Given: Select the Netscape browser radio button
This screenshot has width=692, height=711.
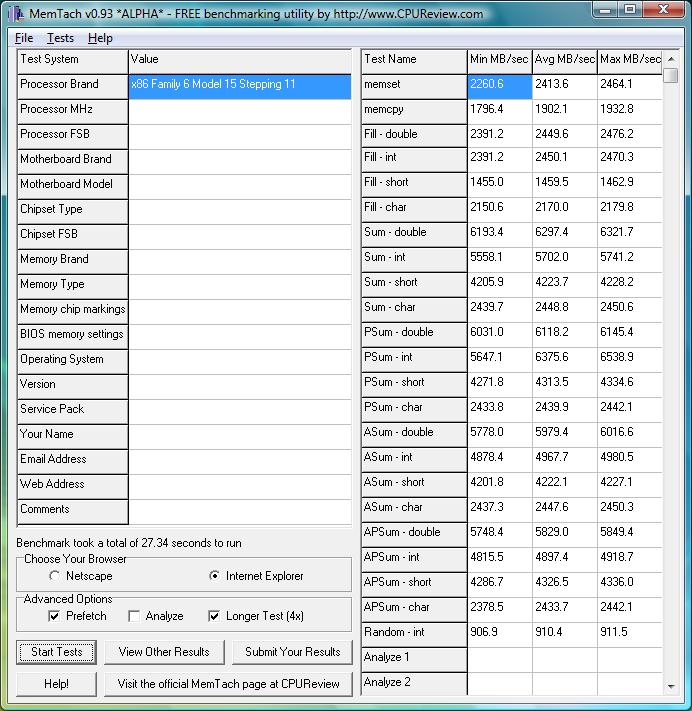Looking at the screenshot, I should (54, 576).
